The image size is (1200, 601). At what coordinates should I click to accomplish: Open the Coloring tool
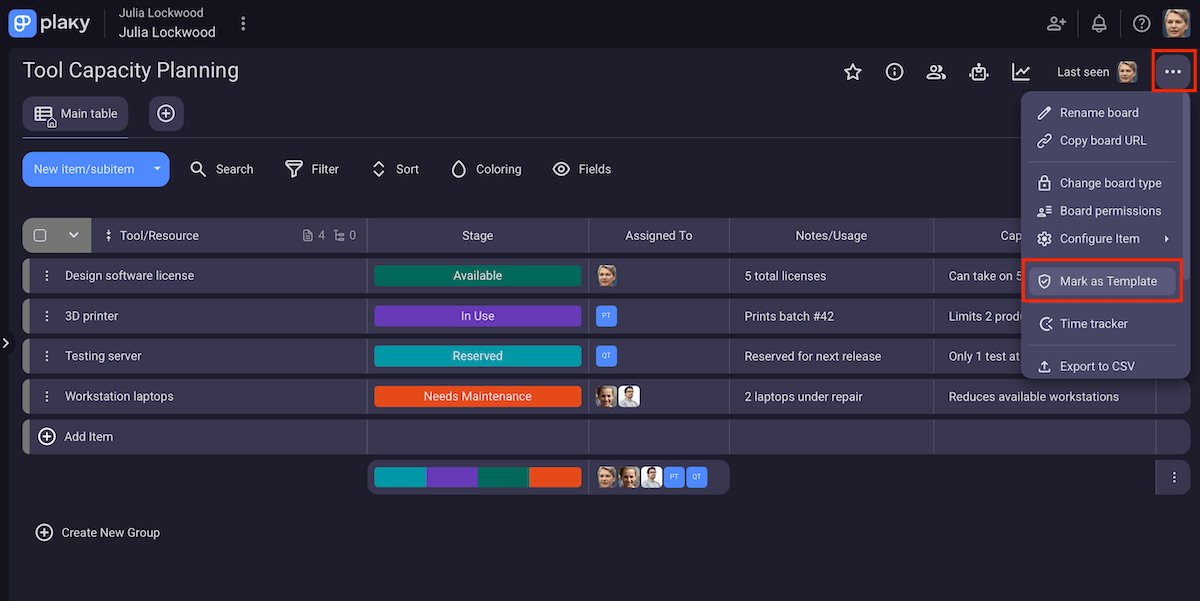click(485, 169)
